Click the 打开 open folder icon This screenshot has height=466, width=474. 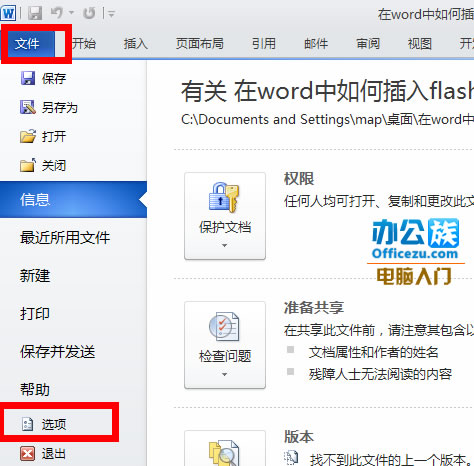pos(28,136)
